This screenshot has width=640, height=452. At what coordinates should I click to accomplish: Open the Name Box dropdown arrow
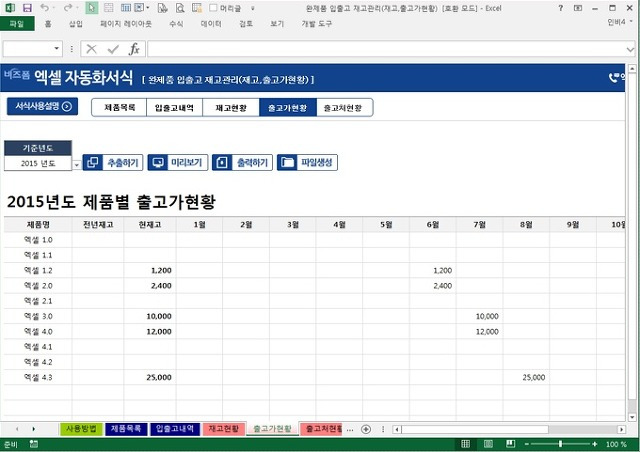click(x=56, y=49)
